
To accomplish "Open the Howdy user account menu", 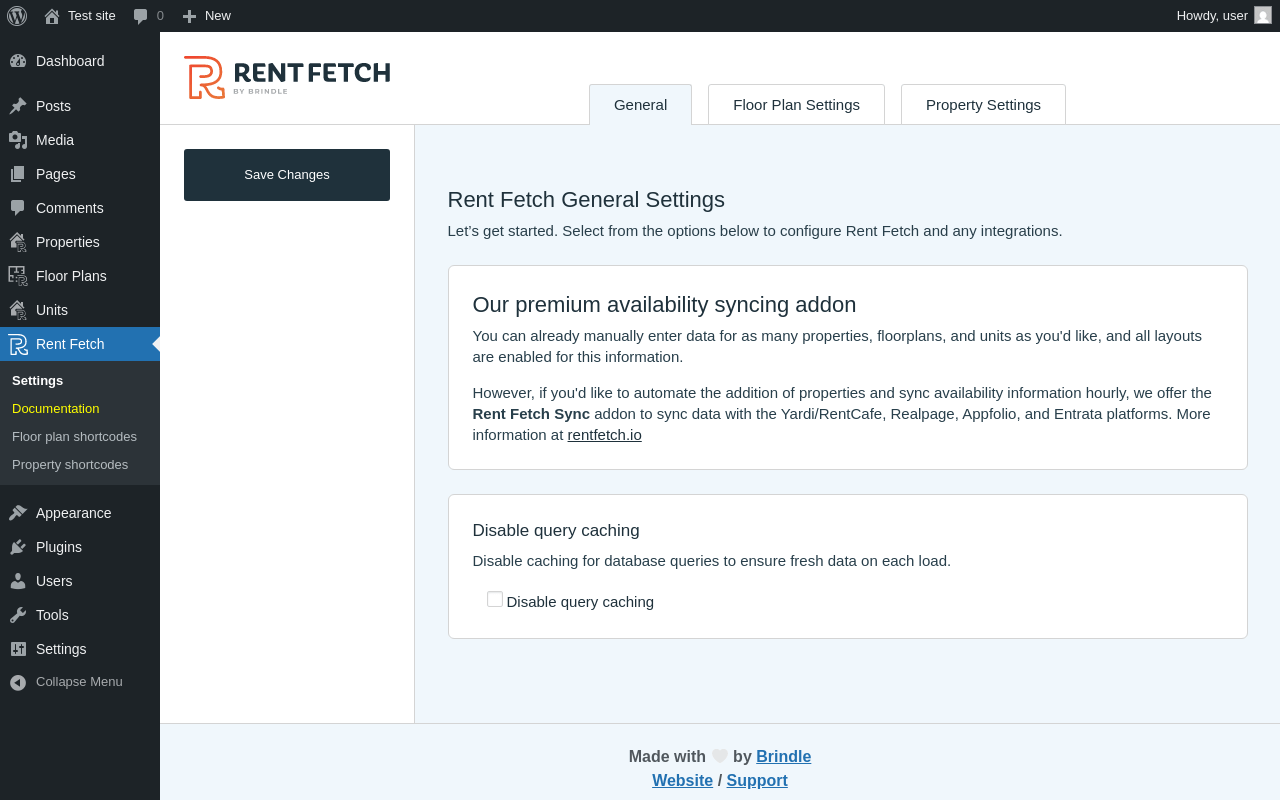I will (x=1223, y=16).
